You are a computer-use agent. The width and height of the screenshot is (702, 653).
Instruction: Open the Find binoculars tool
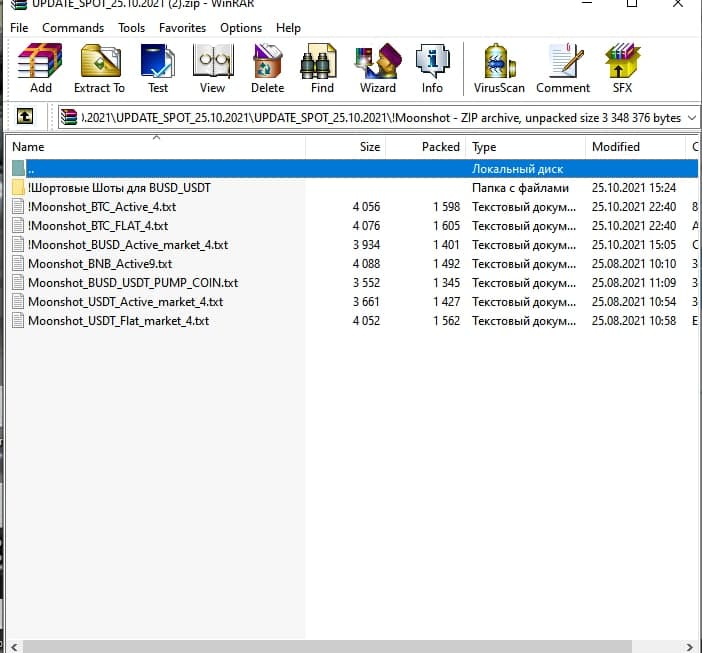click(x=322, y=68)
